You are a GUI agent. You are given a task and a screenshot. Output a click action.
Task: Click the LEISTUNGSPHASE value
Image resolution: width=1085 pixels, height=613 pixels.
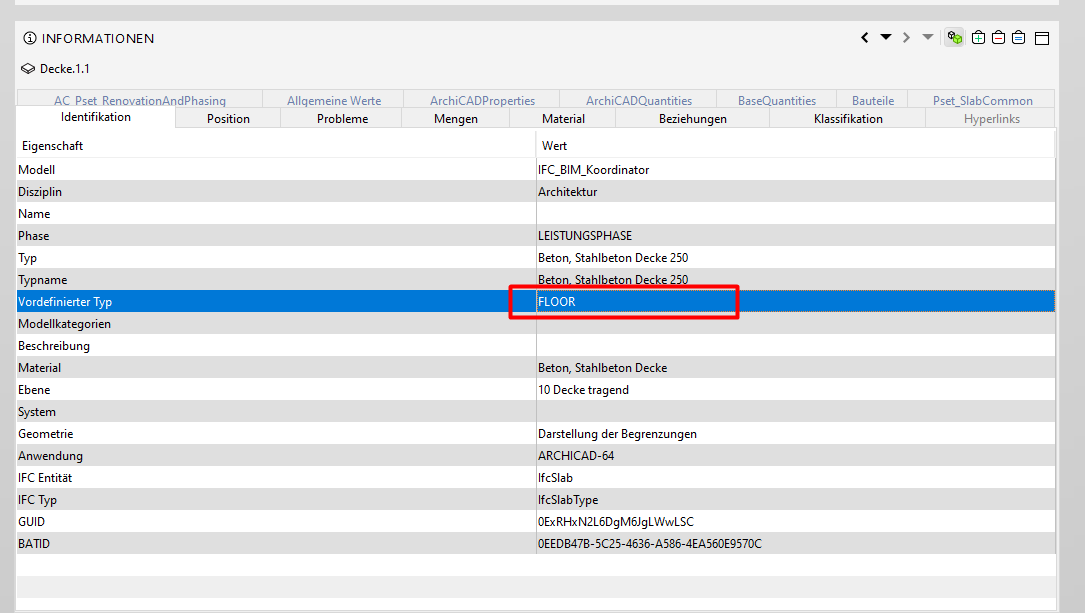(x=585, y=236)
